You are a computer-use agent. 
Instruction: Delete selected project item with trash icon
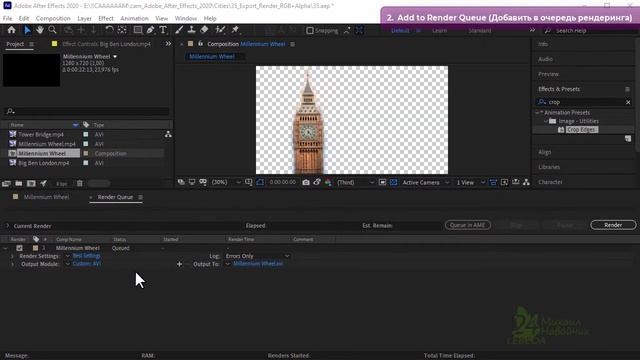coord(80,184)
